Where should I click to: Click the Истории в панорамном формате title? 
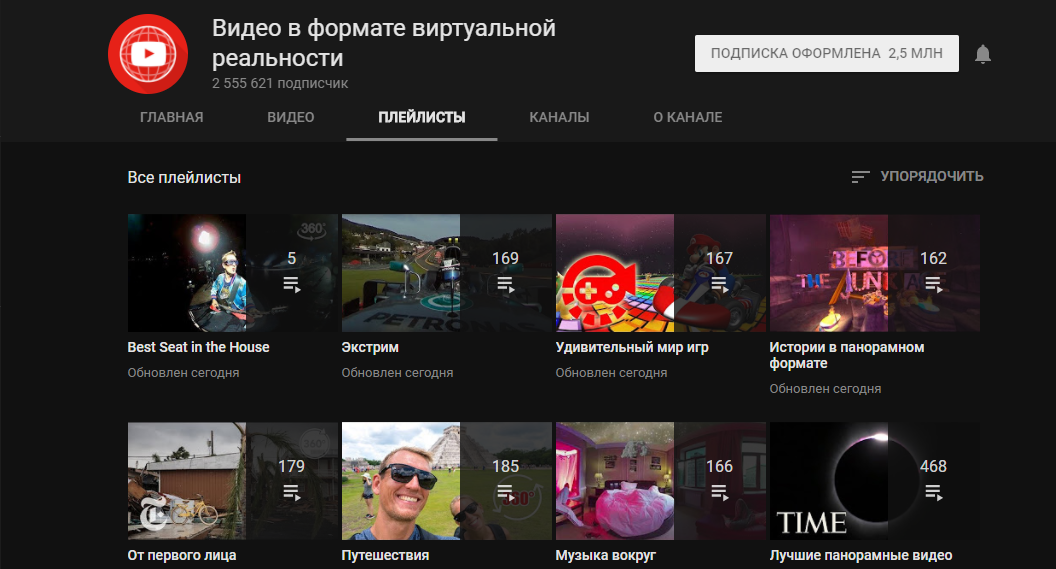pyautogui.click(x=846, y=355)
